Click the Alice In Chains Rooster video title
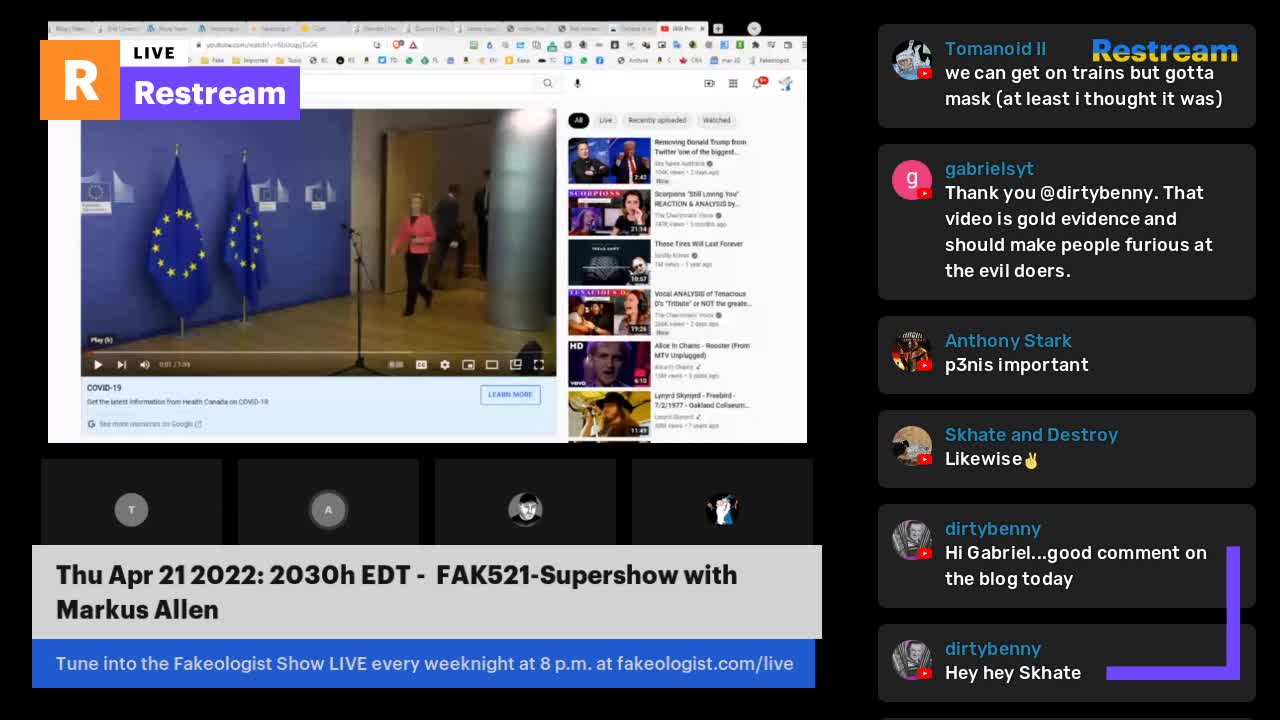This screenshot has height=720, width=1280. 702,350
